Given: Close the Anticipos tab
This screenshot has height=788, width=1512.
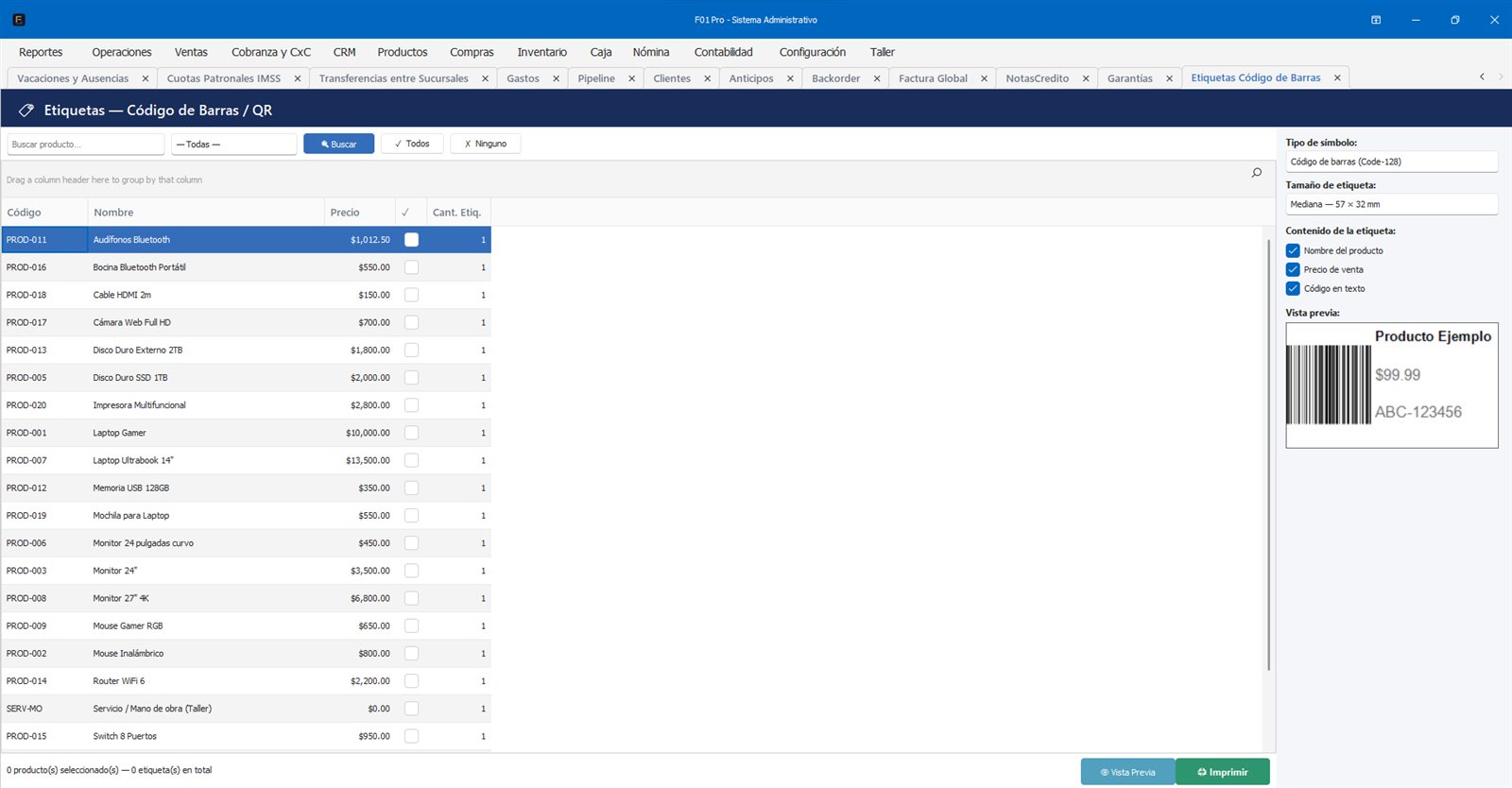Looking at the screenshot, I should pos(790,78).
